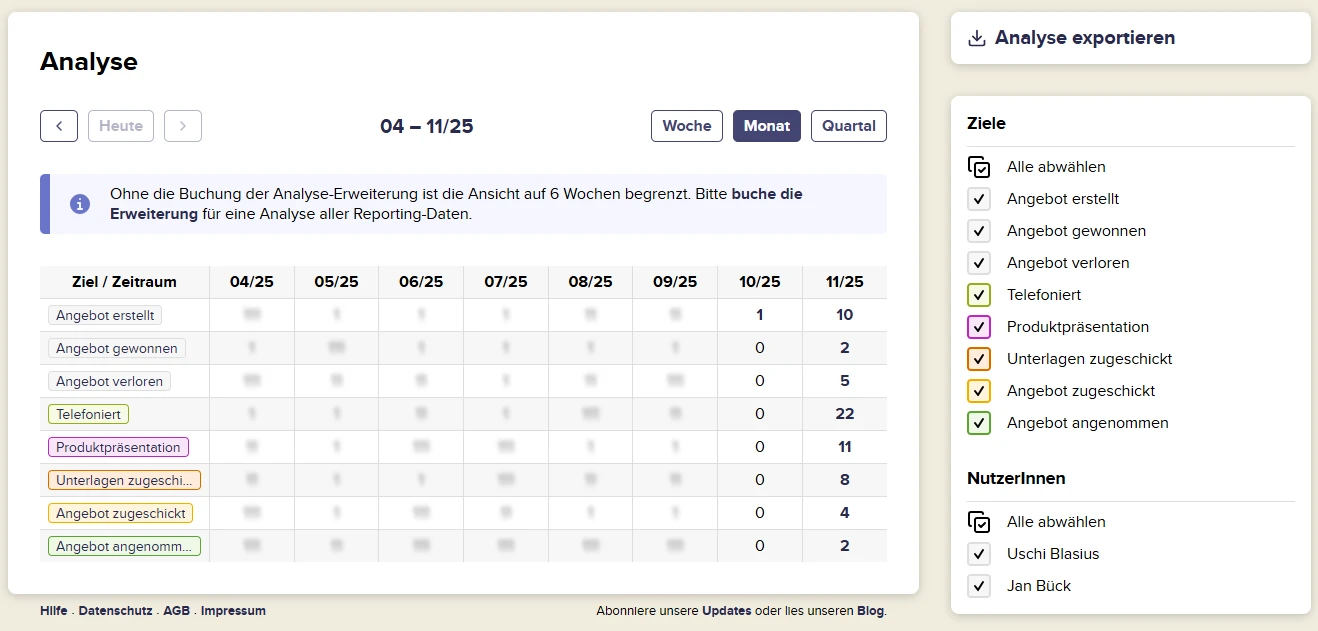Image resolution: width=1318 pixels, height=631 pixels.
Task: Open the buche die Erweiterung link
Action: click(x=767, y=194)
